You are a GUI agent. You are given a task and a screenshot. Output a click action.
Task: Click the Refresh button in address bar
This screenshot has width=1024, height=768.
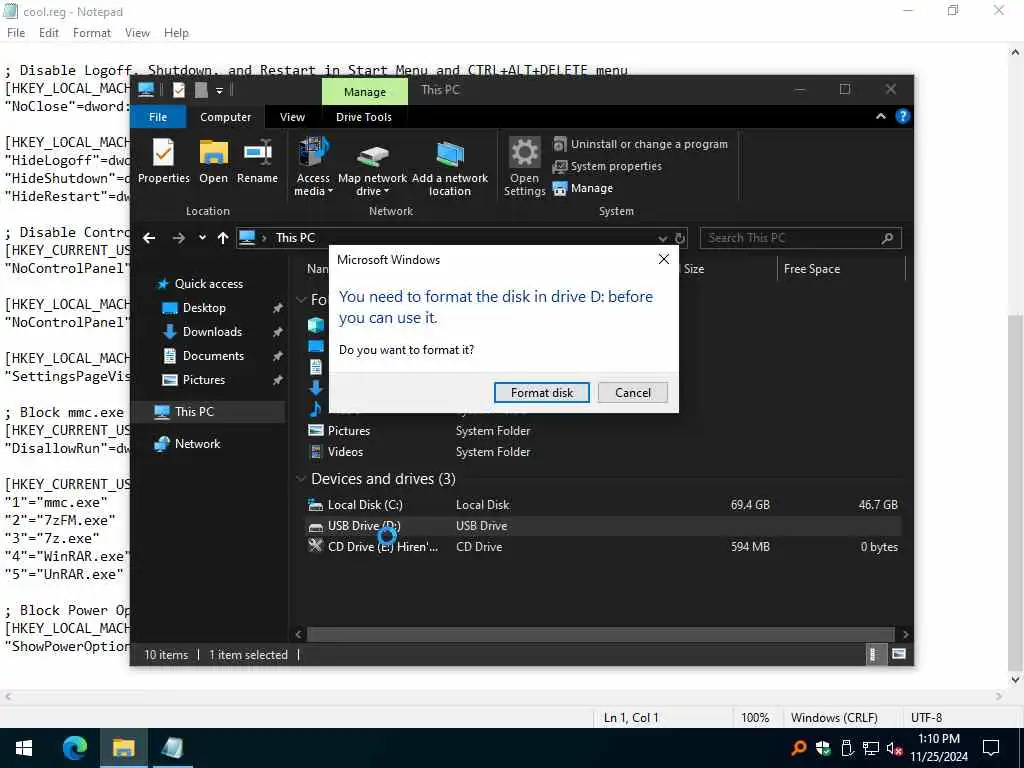pos(680,238)
